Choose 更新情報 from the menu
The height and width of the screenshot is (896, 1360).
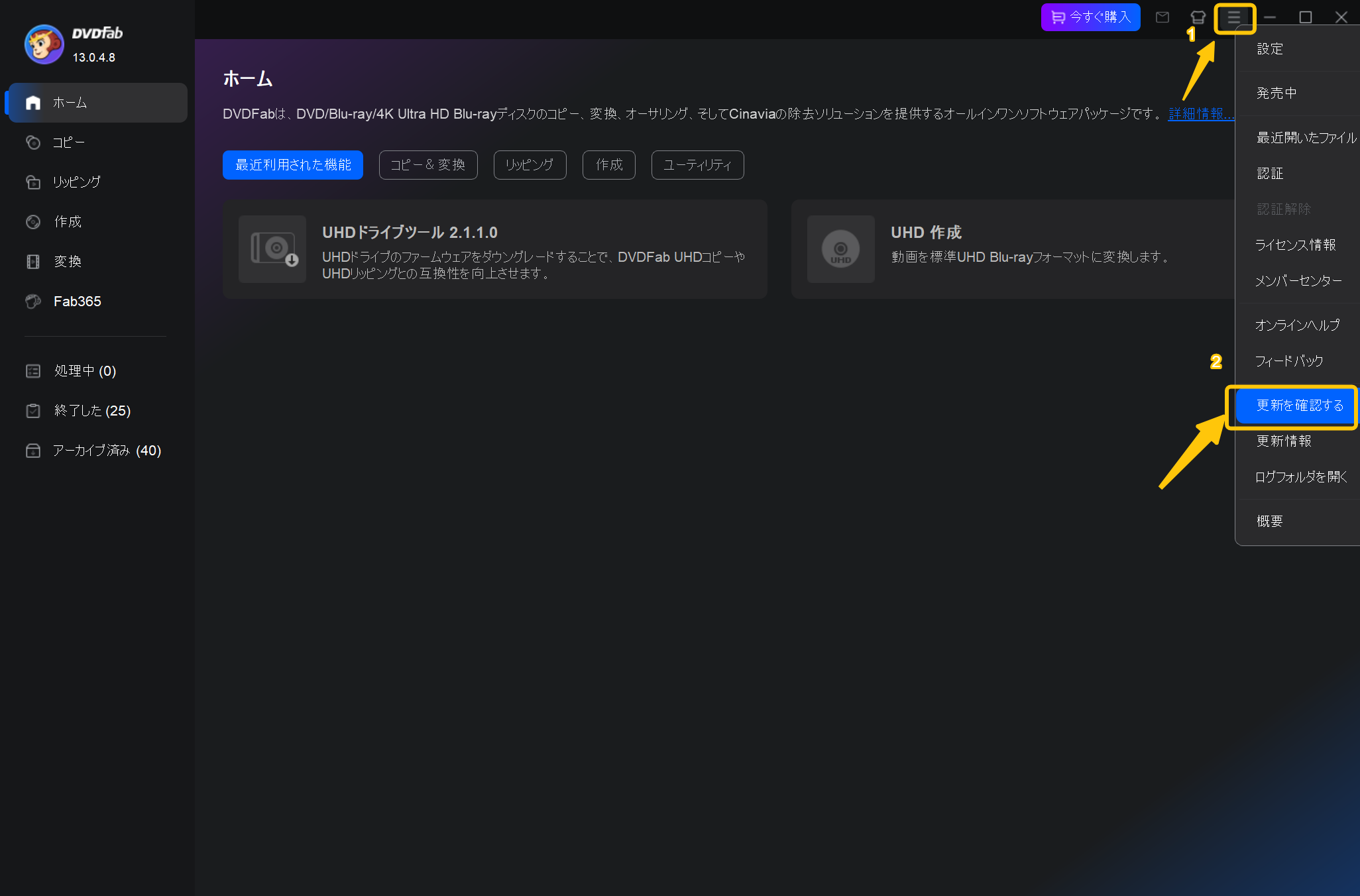(x=1298, y=441)
